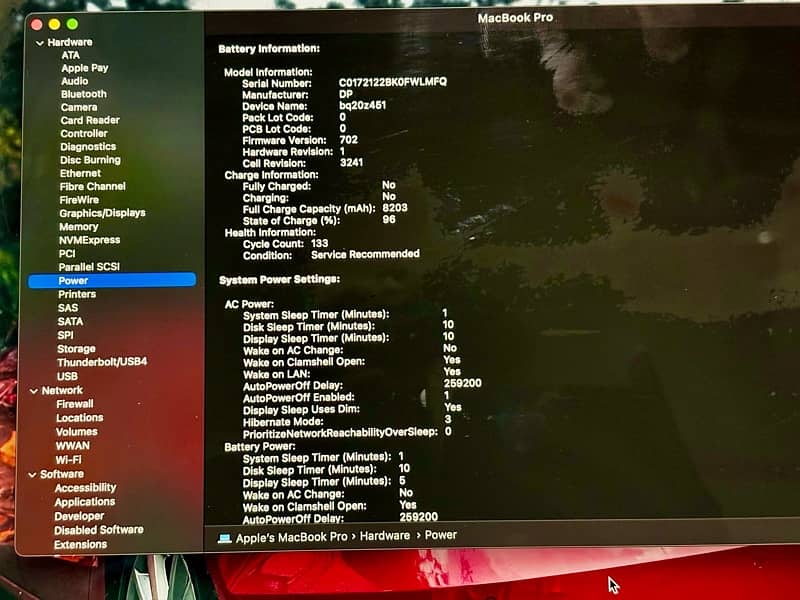Click Hardware in the path bar
The image size is (800, 600).
pos(385,536)
